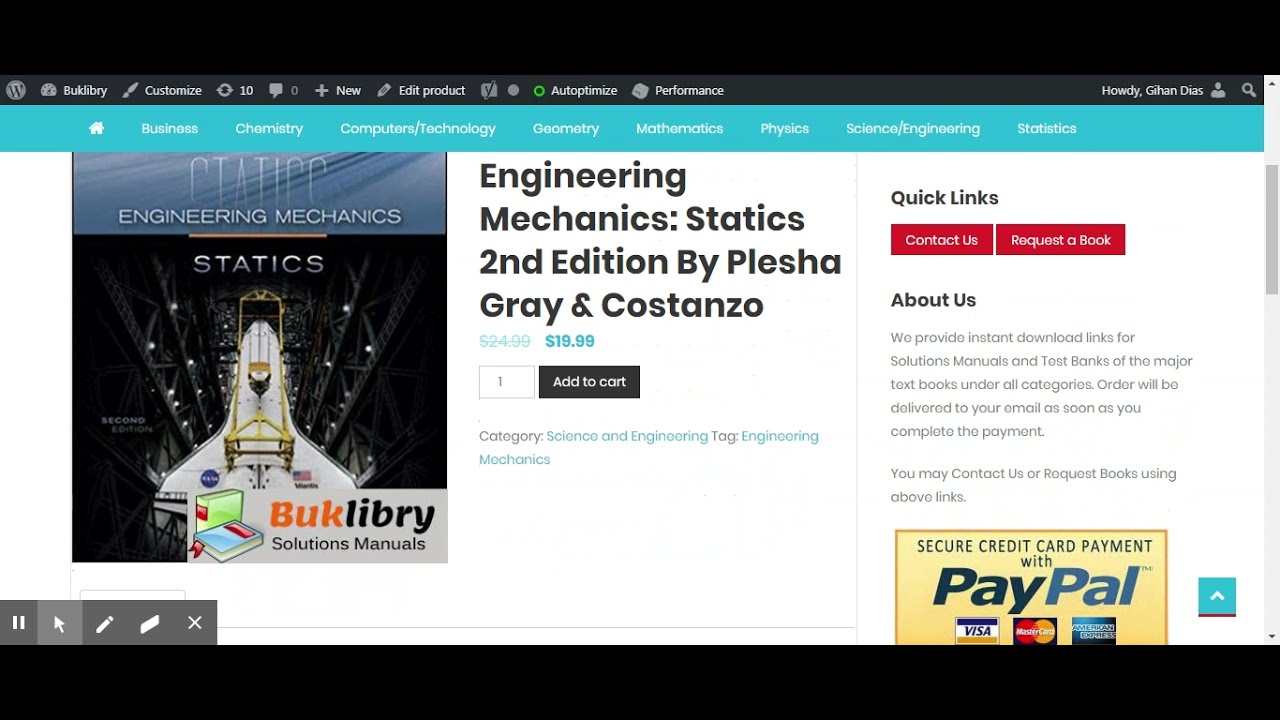Open the Physics category
This screenshot has height=720, width=1280.
pyautogui.click(x=784, y=128)
